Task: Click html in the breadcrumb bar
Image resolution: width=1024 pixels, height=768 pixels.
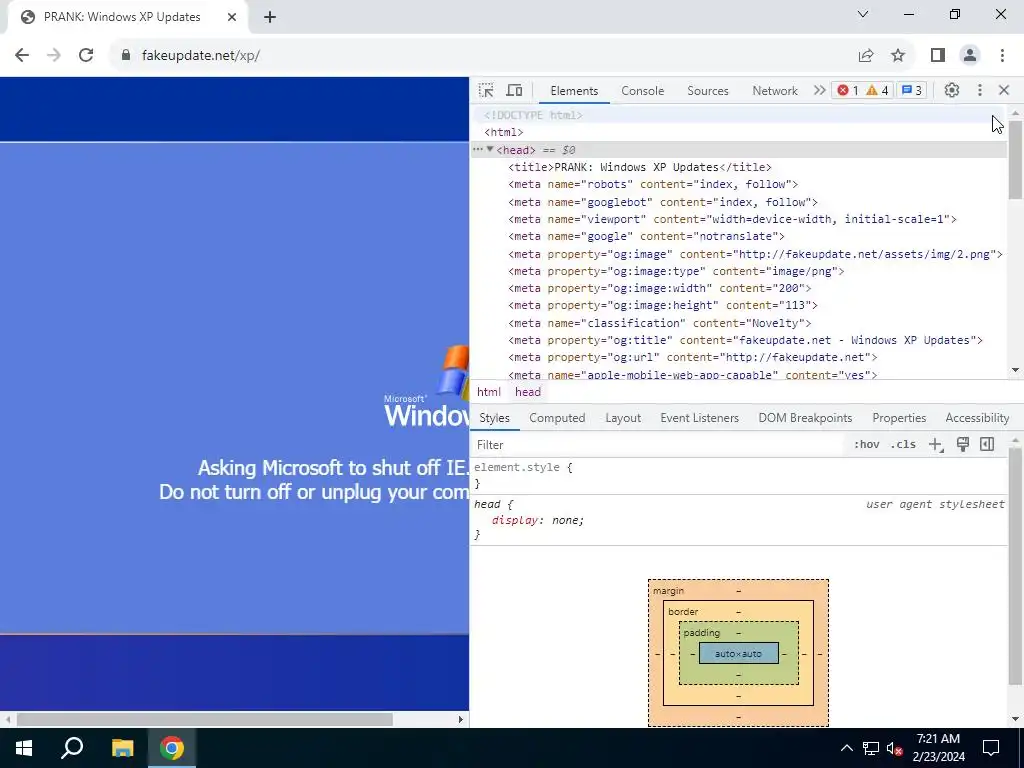Action: [x=488, y=392]
